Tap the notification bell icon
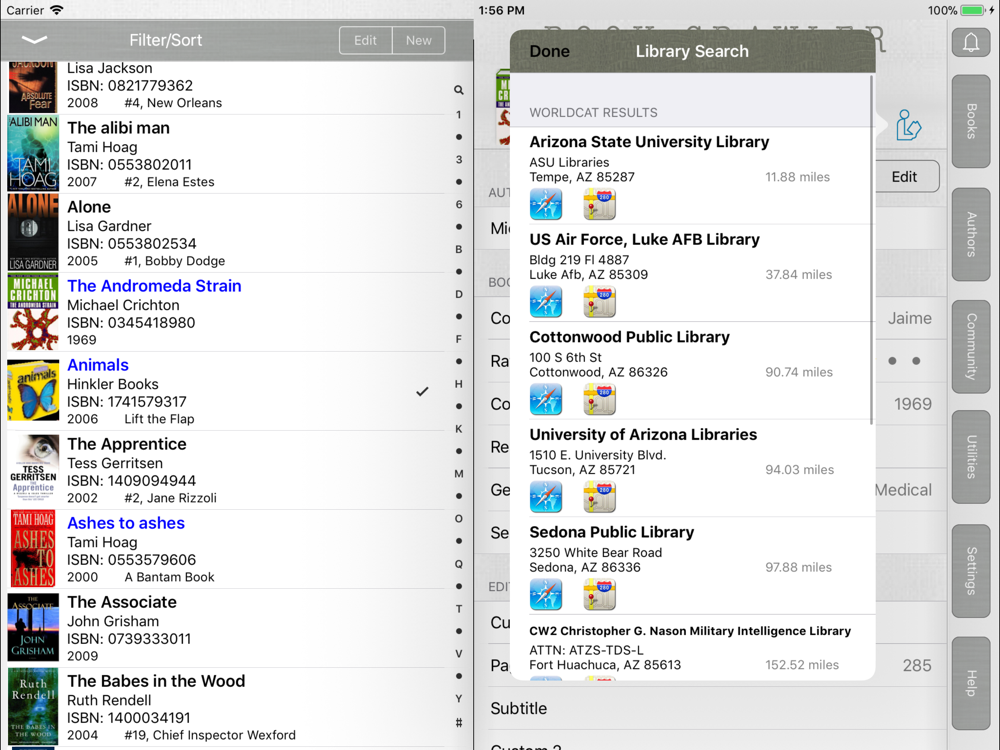 pos(971,42)
